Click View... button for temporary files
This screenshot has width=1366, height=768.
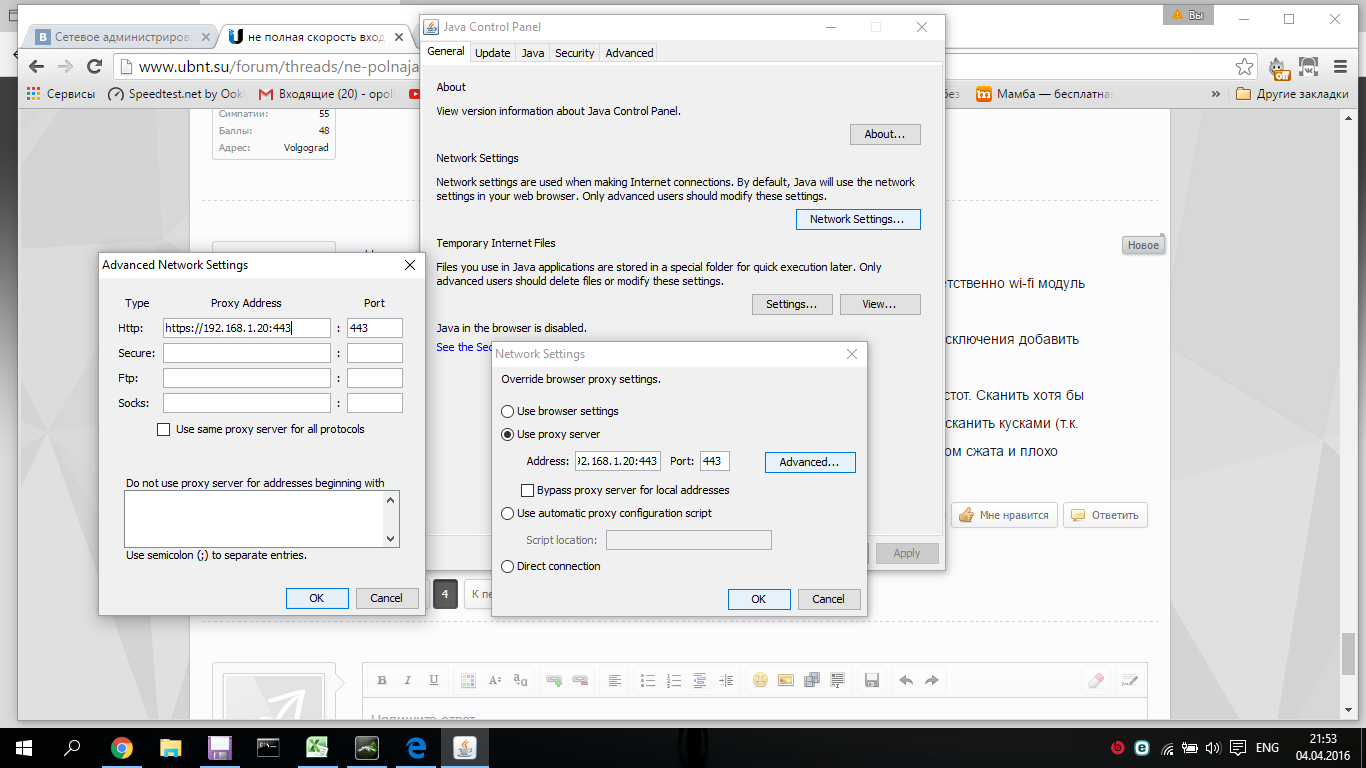[880, 304]
